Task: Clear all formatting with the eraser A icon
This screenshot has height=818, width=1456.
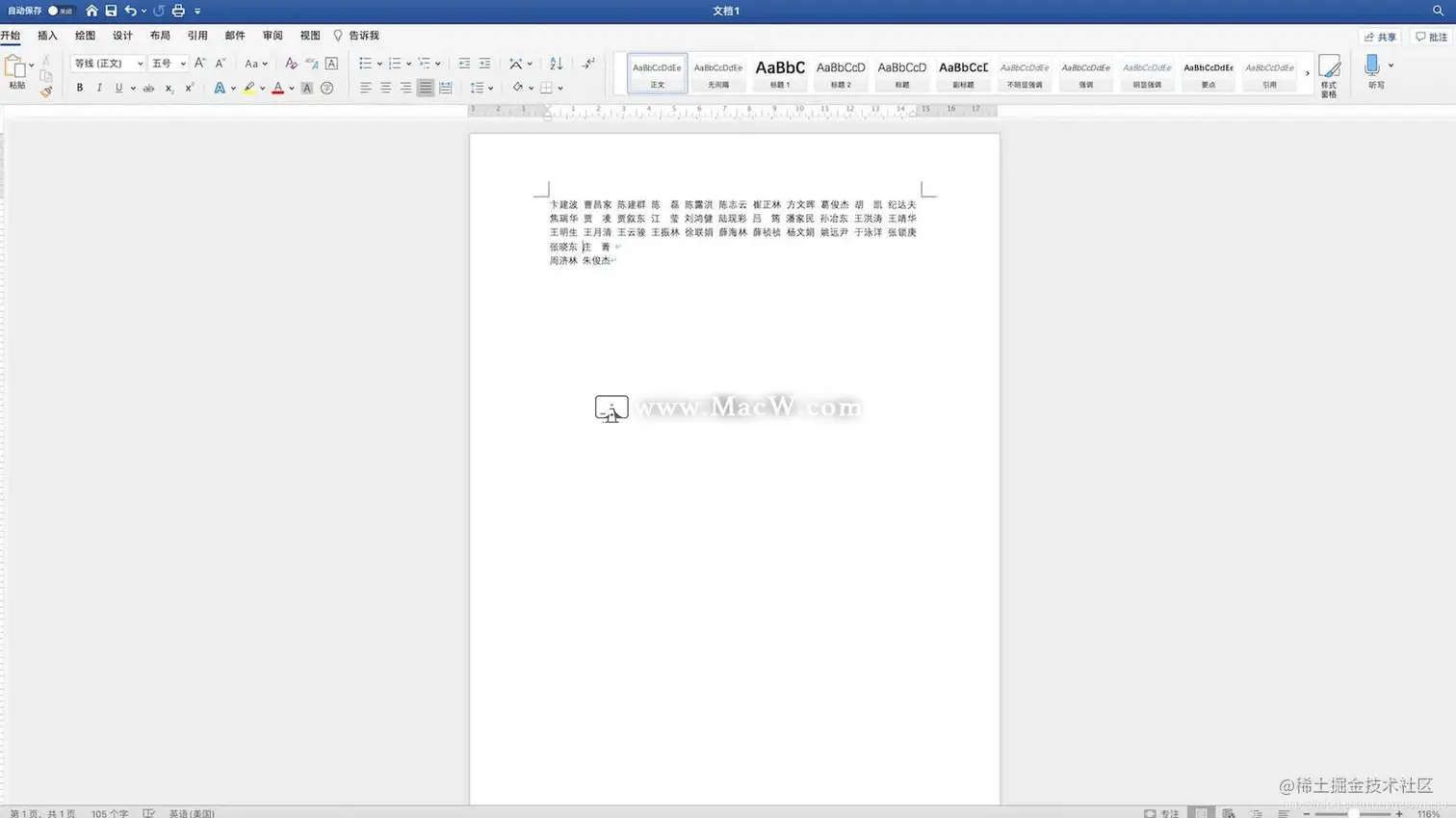Action: (291, 63)
